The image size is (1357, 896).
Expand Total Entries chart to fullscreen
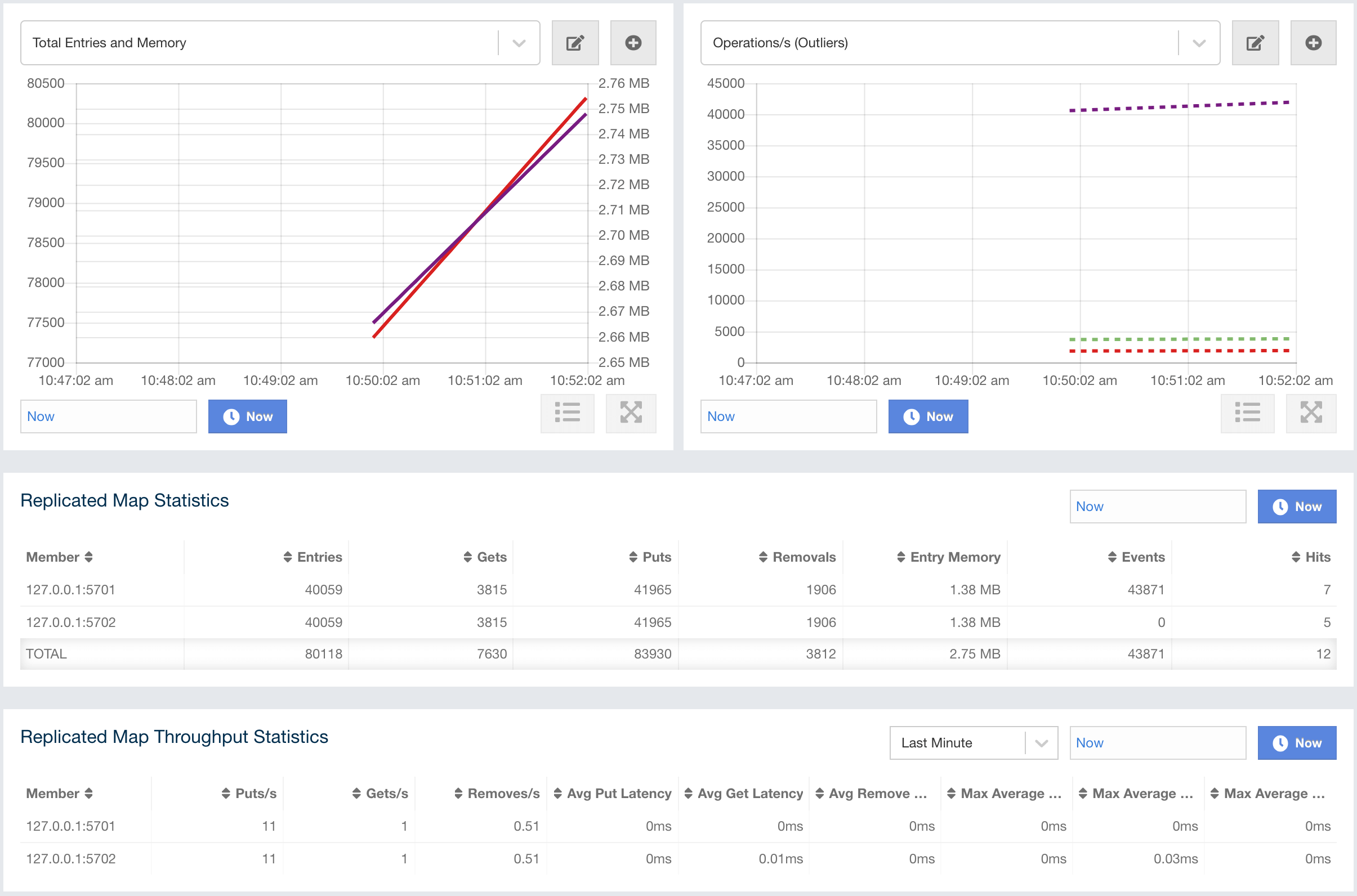click(631, 413)
